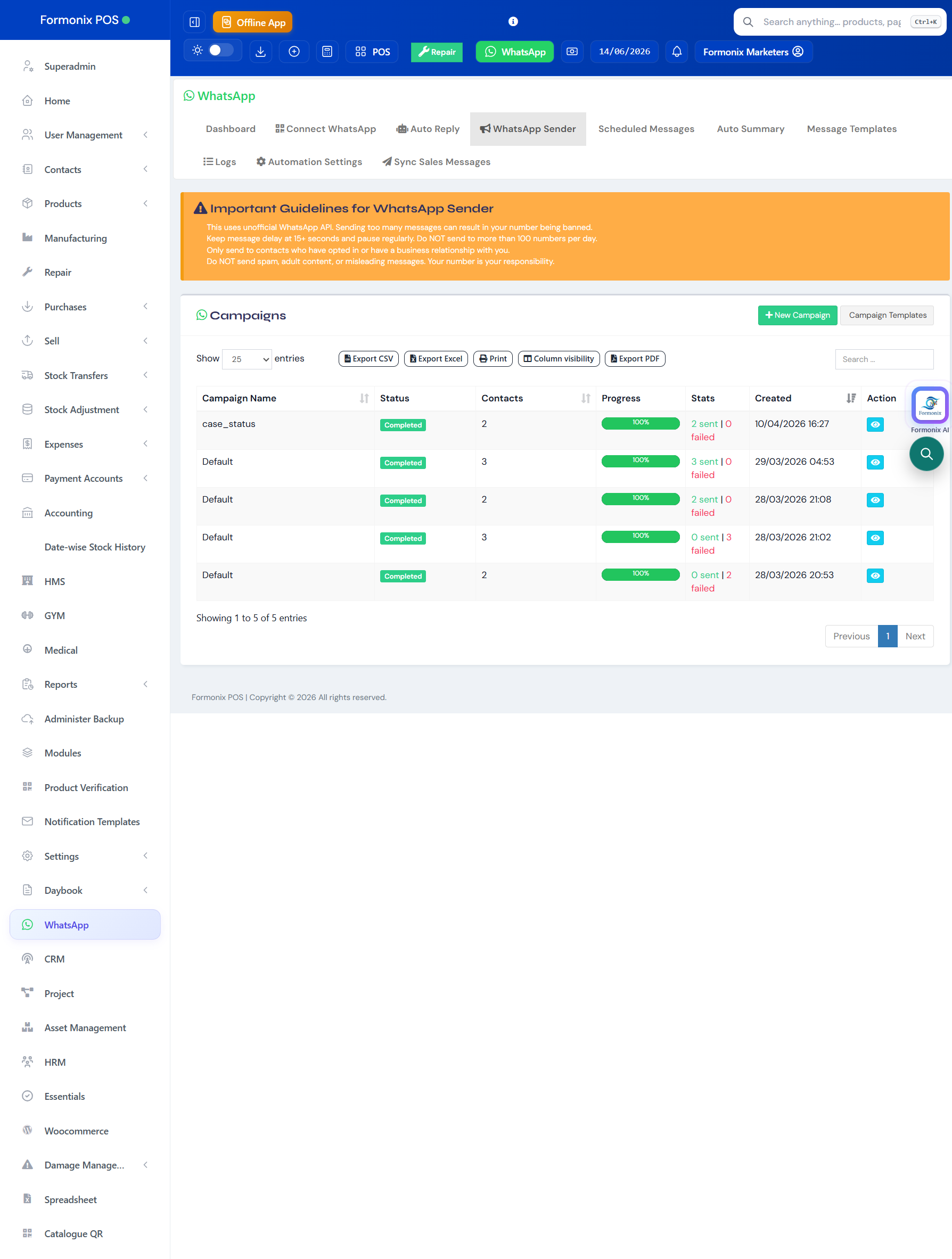Click the info circle icon in the header
The width and height of the screenshot is (952, 1259).
[513, 22]
